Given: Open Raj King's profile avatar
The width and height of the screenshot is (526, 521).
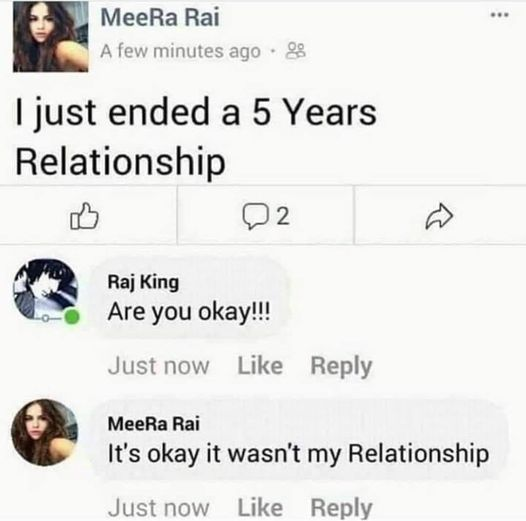Looking at the screenshot, I should (46, 290).
